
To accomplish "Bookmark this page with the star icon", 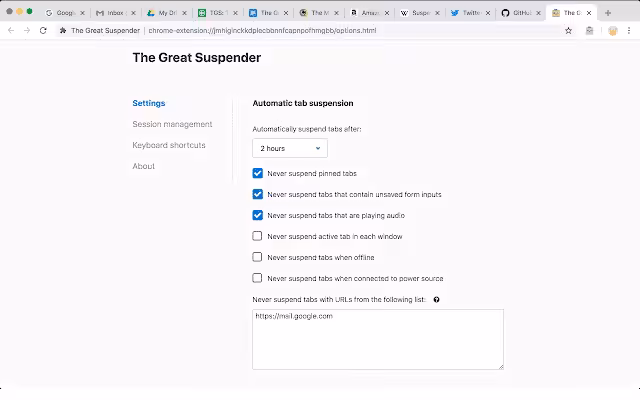I will [x=568, y=31].
